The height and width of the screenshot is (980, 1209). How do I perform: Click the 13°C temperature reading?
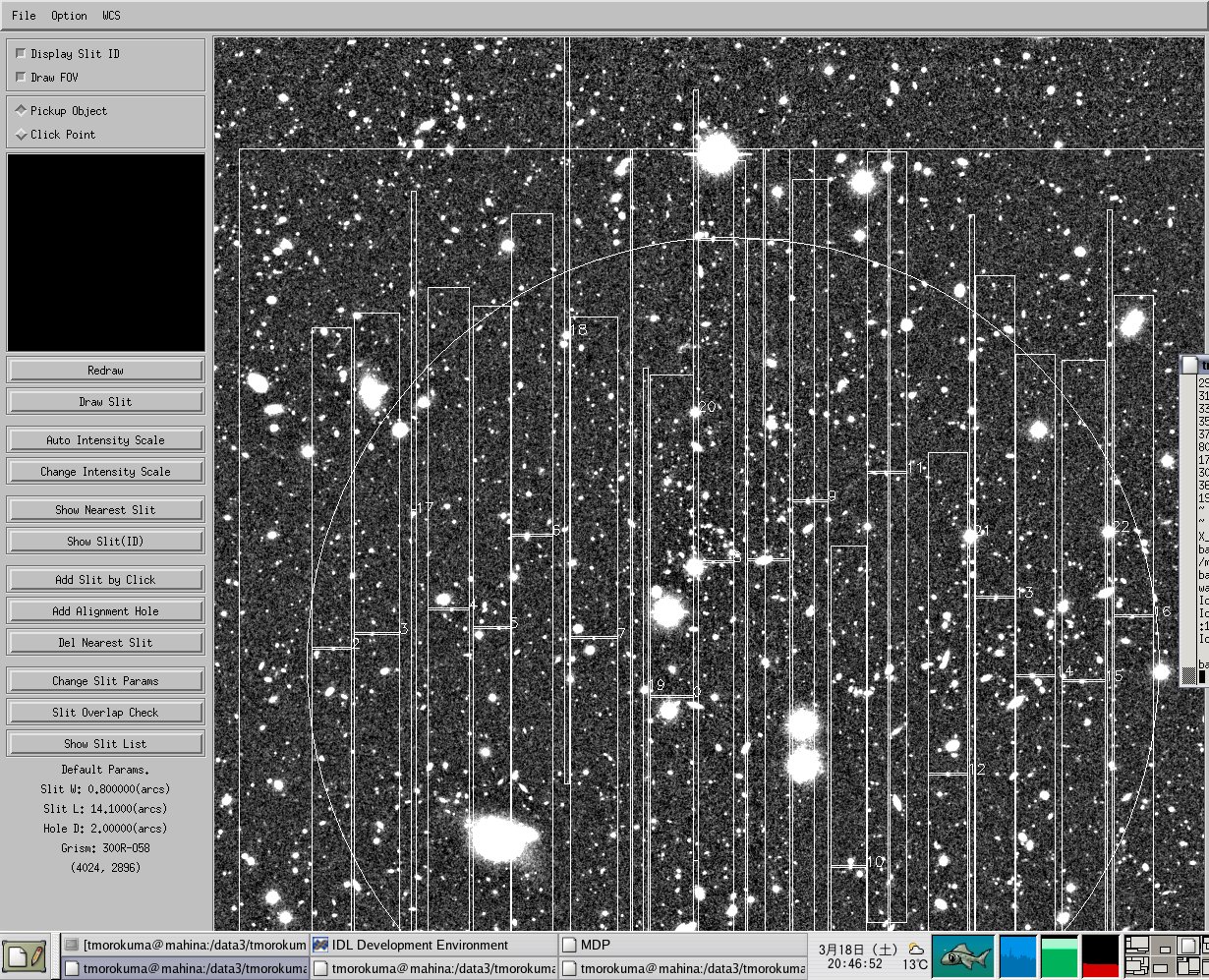pyautogui.click(x=916, y=964)
